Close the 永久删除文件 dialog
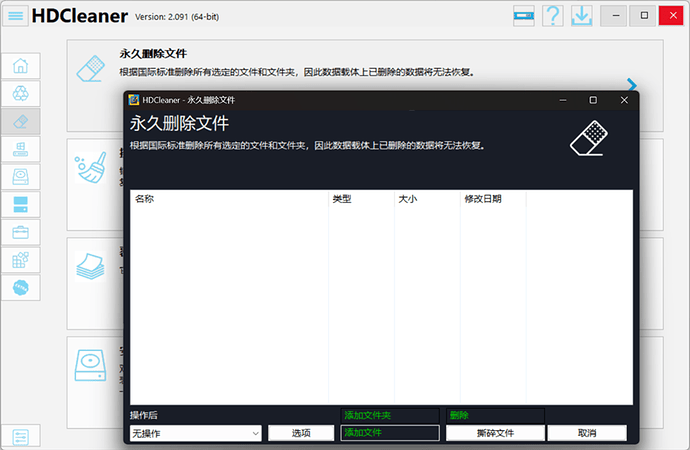Screen dimensions: 690x450 point(624,100)
